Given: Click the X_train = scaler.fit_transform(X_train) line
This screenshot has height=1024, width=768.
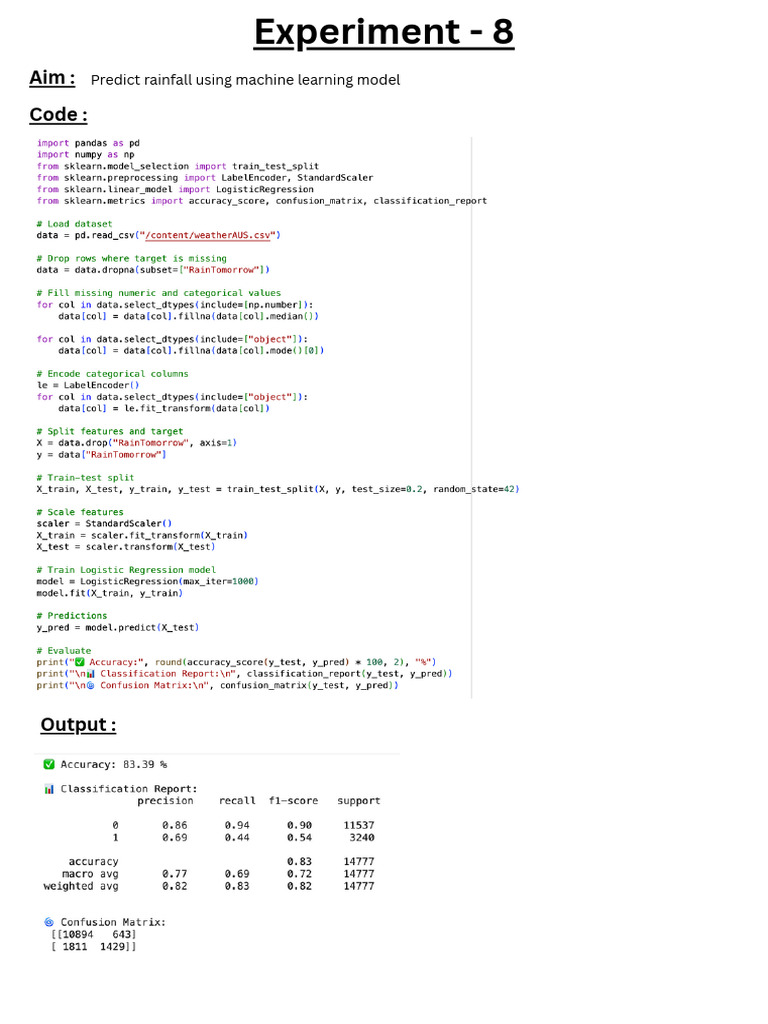Looking at the screenshot, I should tap(142, 536).
